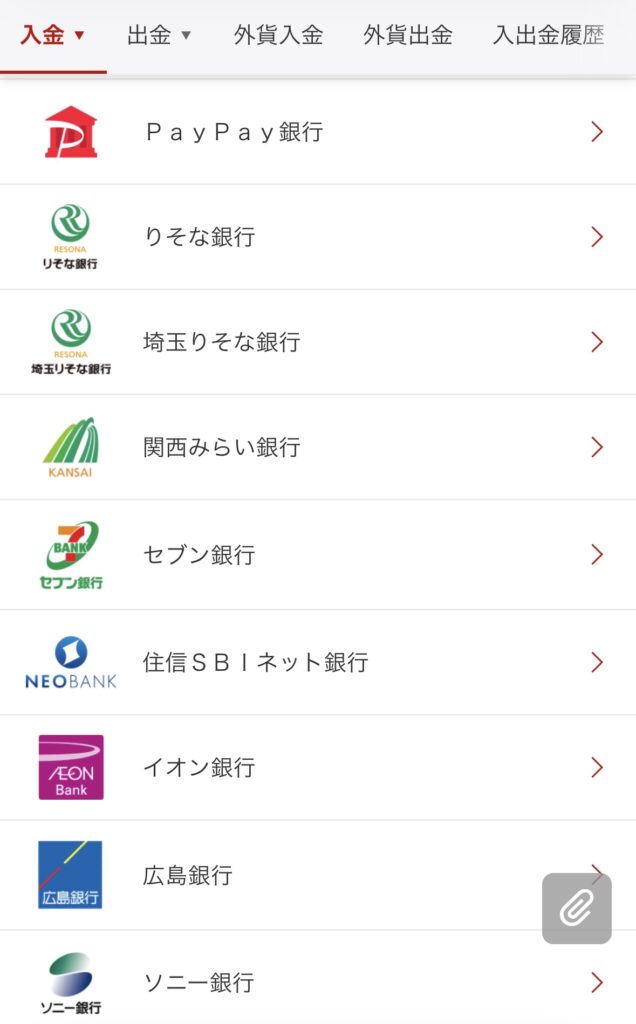Tap the Sony Bank logo icon
Image resolution: width=636 pixels, height=1024 pixels.
click(x=71, y=982)
